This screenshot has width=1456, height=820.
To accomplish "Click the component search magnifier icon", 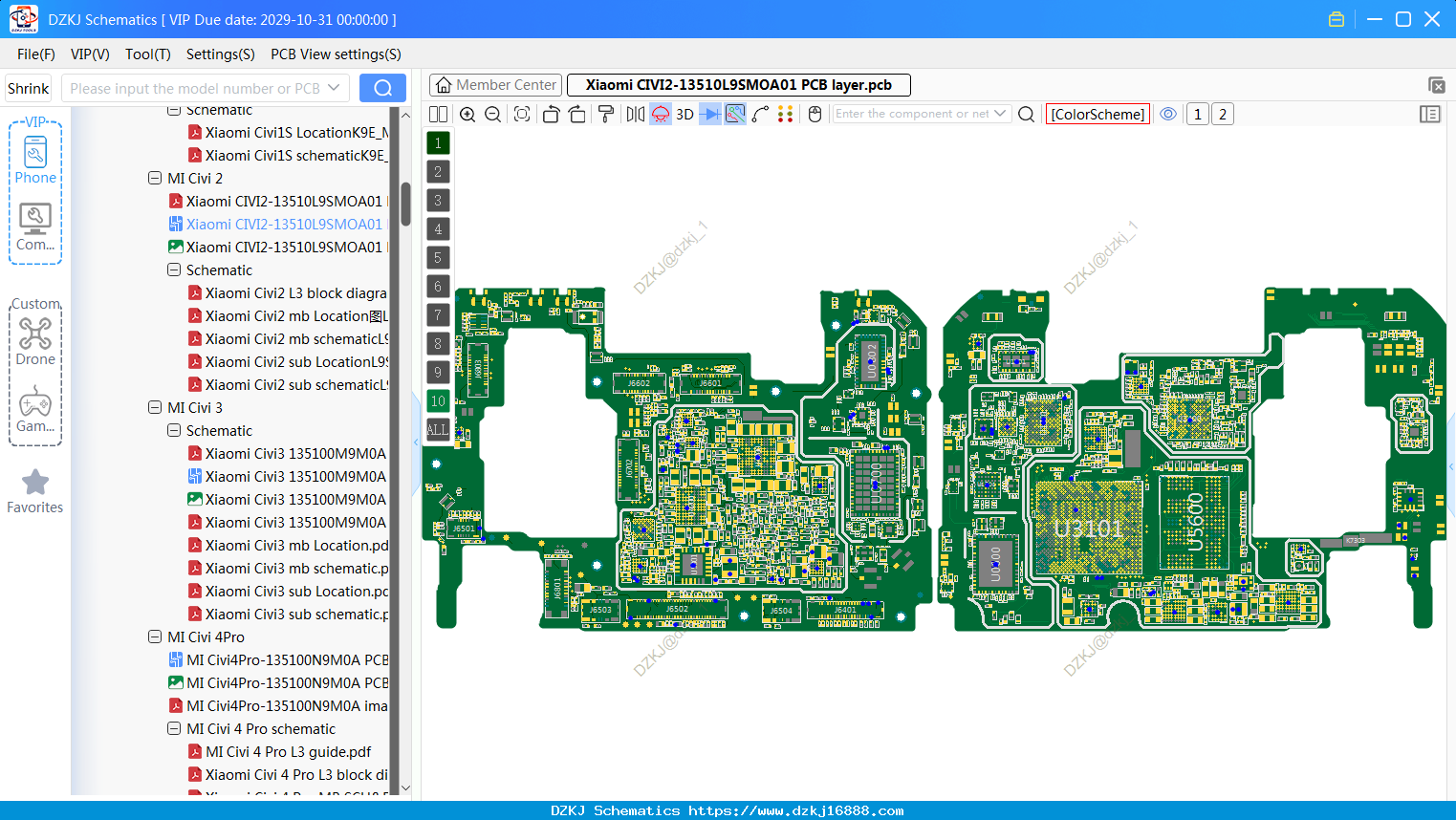I will pos(1027,115).
